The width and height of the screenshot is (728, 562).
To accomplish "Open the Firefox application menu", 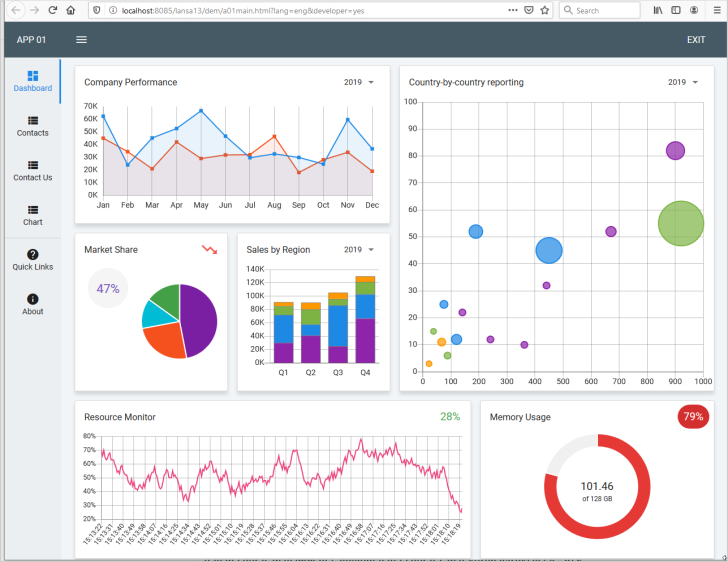I will tap(717, 10).
